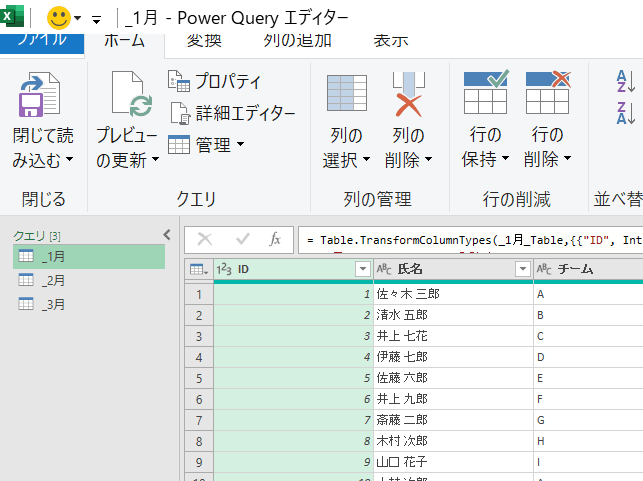643x481 pixels.
Task: Sort descending with the Z-A icon
Action: (626, 113)
